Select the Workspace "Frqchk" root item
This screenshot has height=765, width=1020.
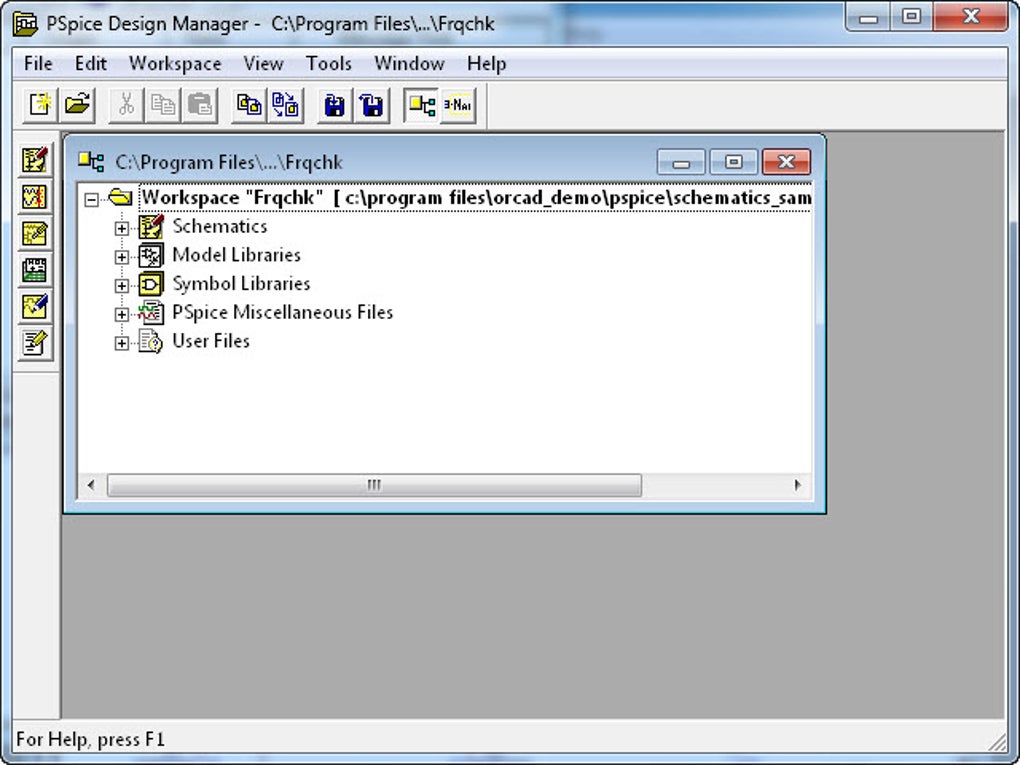476,198
